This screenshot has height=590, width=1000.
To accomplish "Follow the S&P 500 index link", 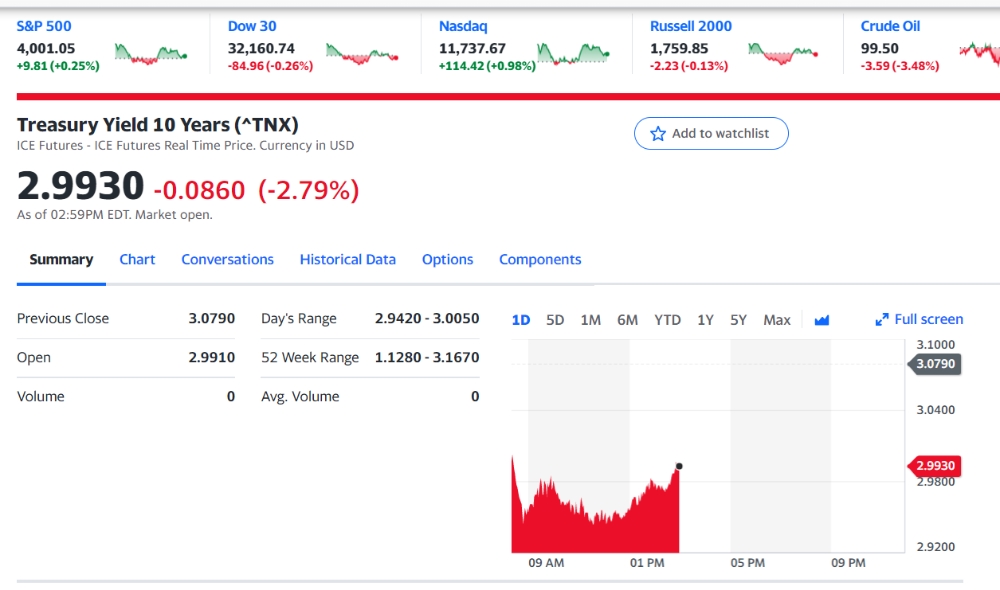I will [x=44, y=26].
